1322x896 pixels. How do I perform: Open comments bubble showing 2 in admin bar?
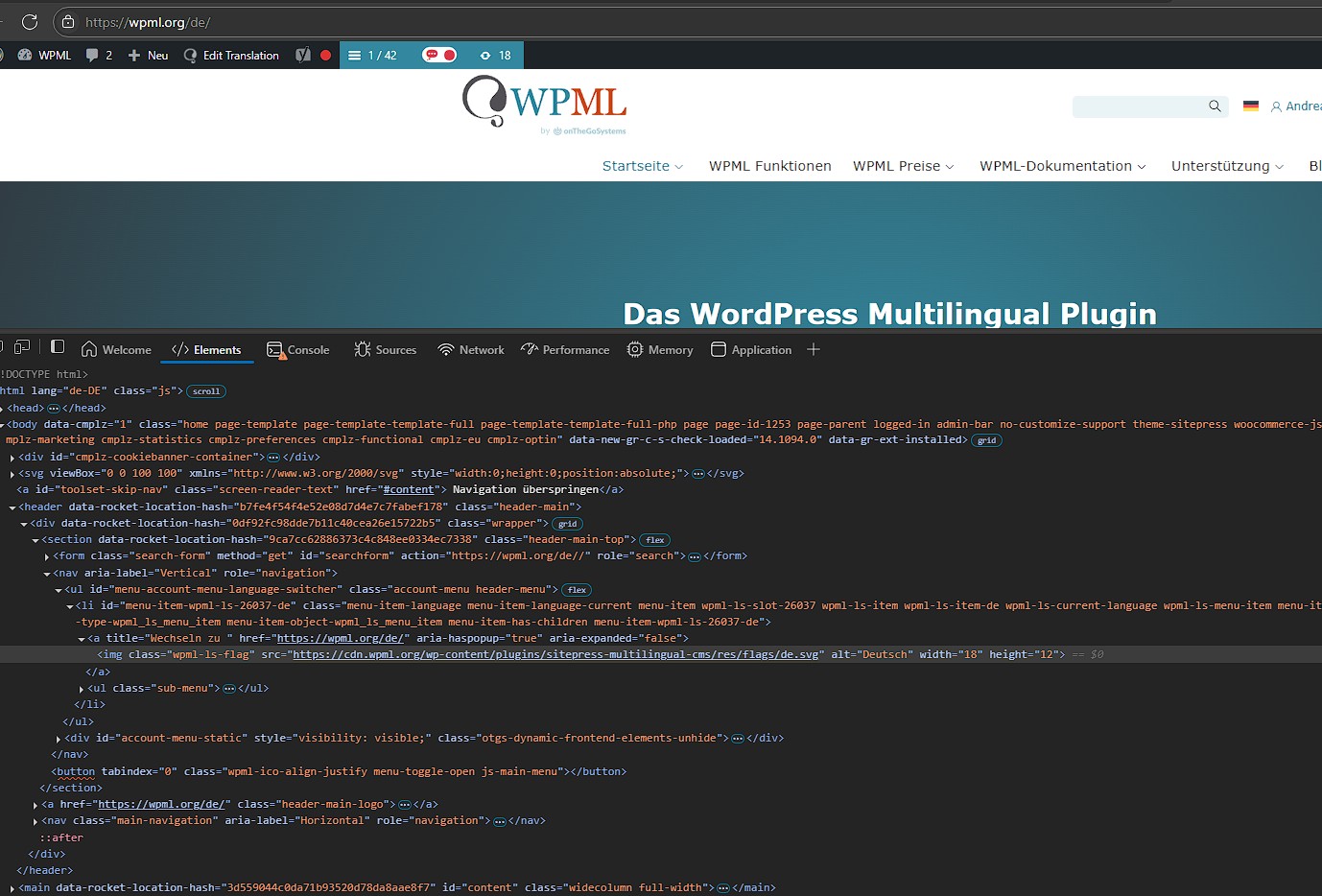(99, 56)
